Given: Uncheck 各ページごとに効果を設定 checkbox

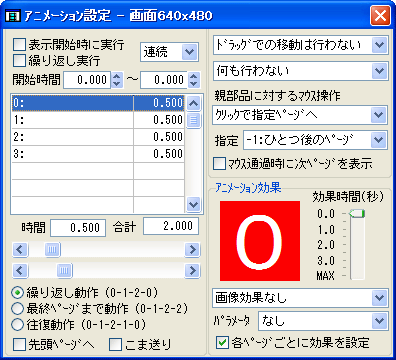Looking at the screenshot, I should [x=222, y=342].
